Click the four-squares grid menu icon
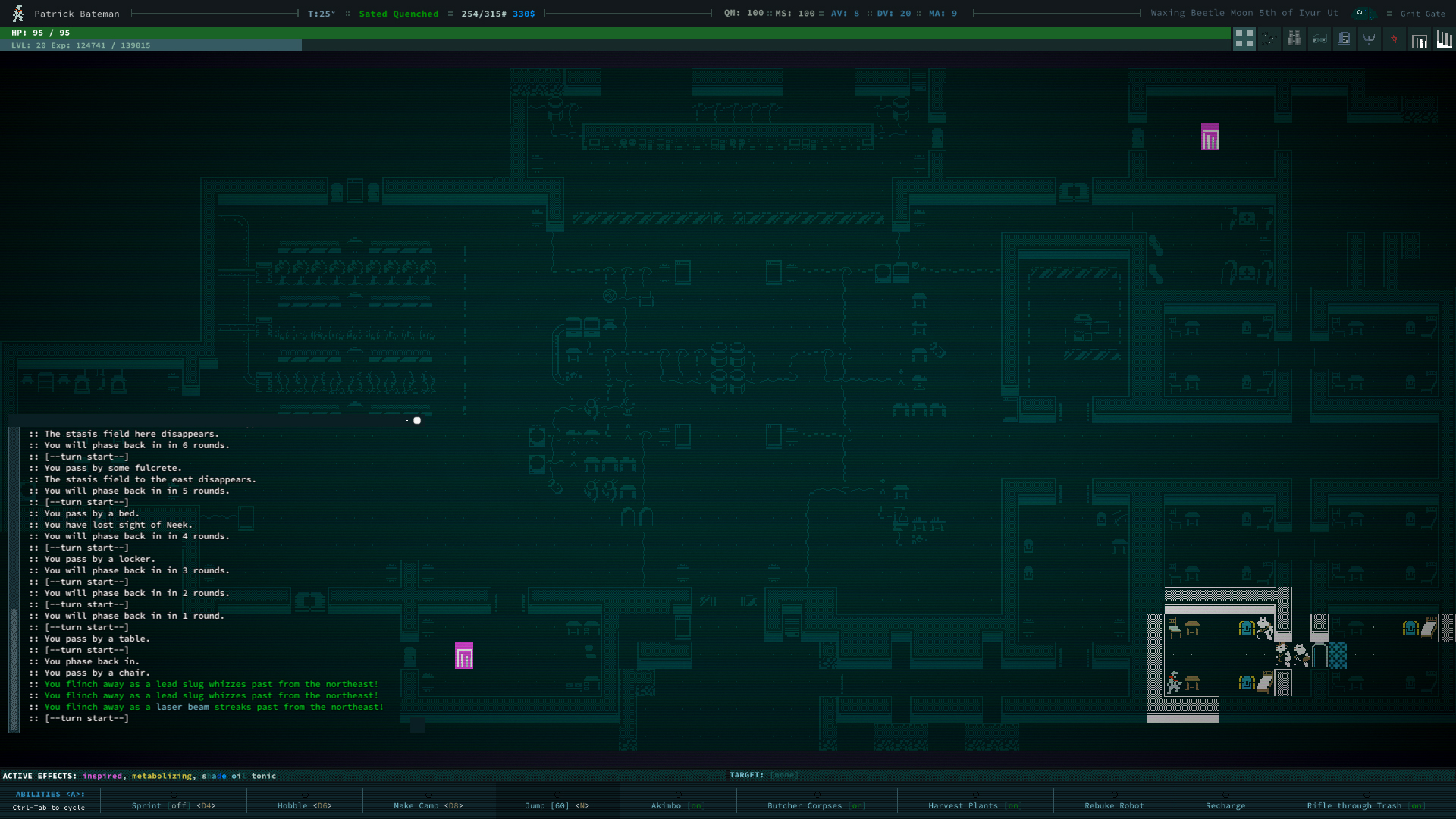 coord(1244,39)
